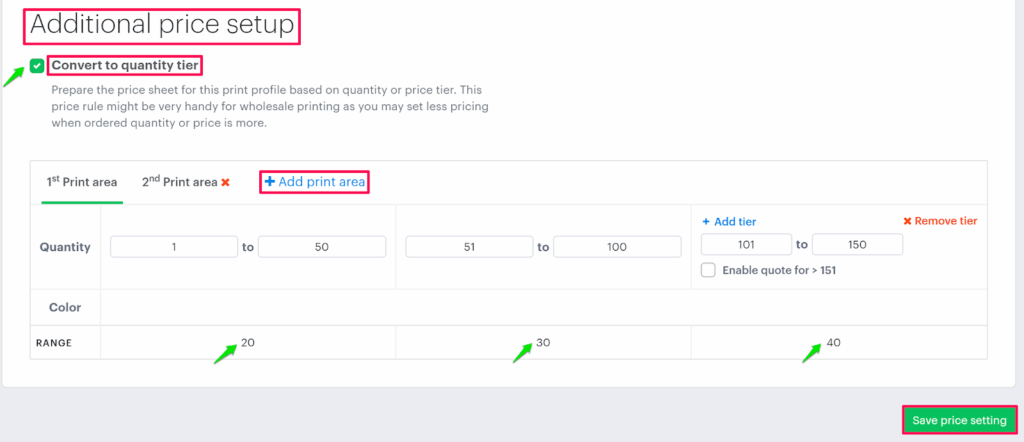The height and width of the screenshot is (442, 1024).
Task: Click the plus icon beside Add print area
Action: coord(269,182)
